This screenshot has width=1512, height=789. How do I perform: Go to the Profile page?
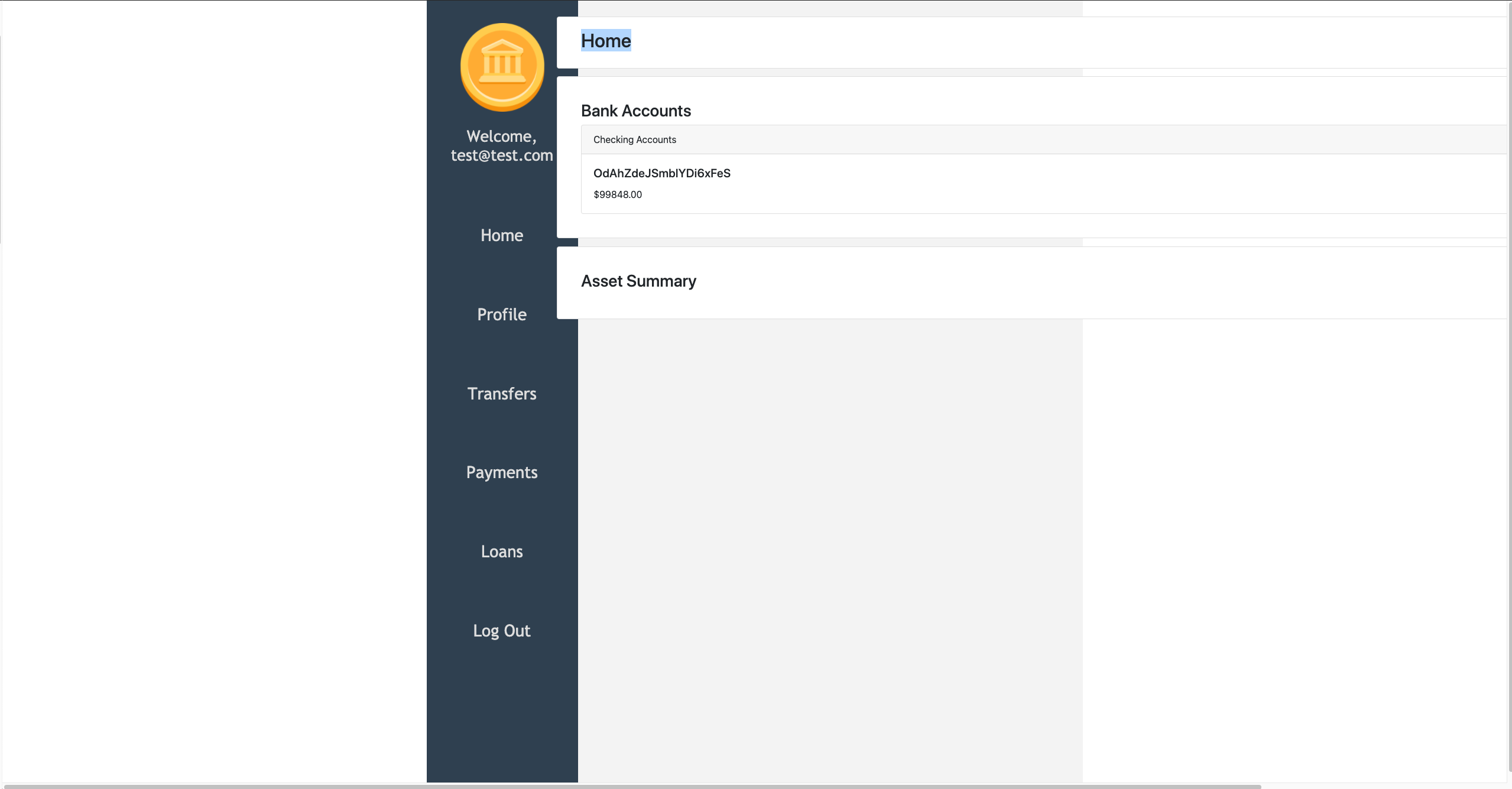tap(501, 314)
